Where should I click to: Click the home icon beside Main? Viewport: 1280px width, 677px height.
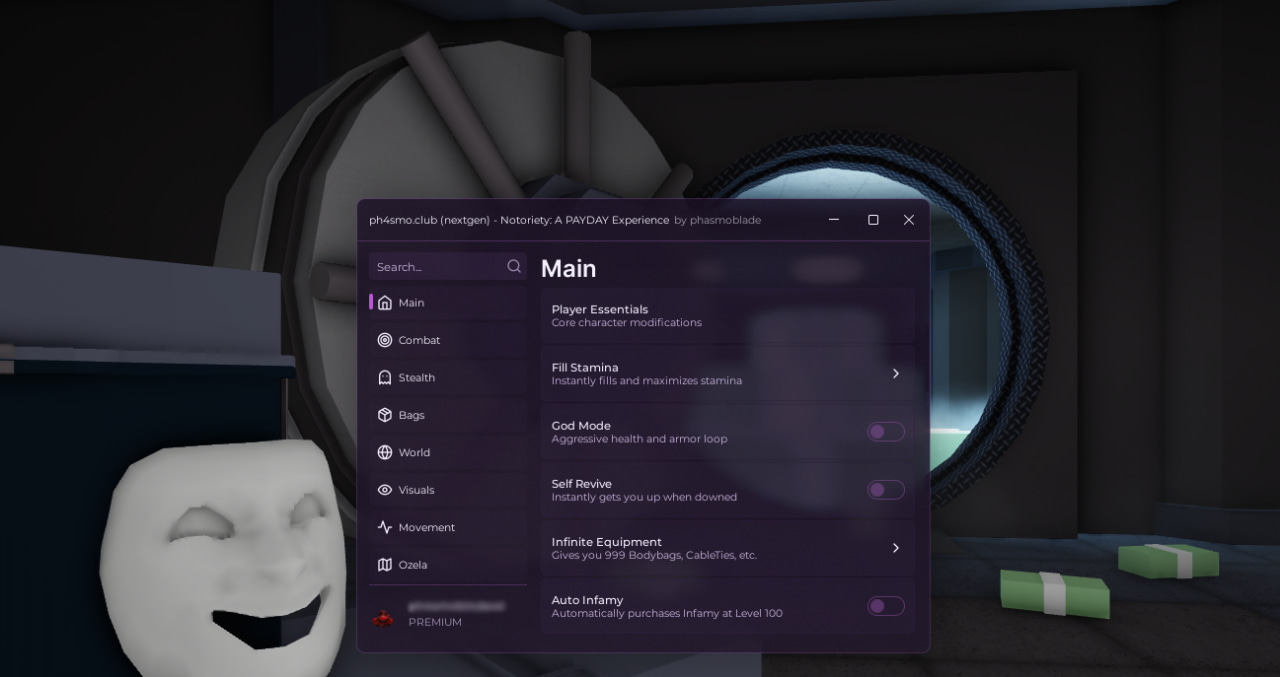[x=385, y=303]
